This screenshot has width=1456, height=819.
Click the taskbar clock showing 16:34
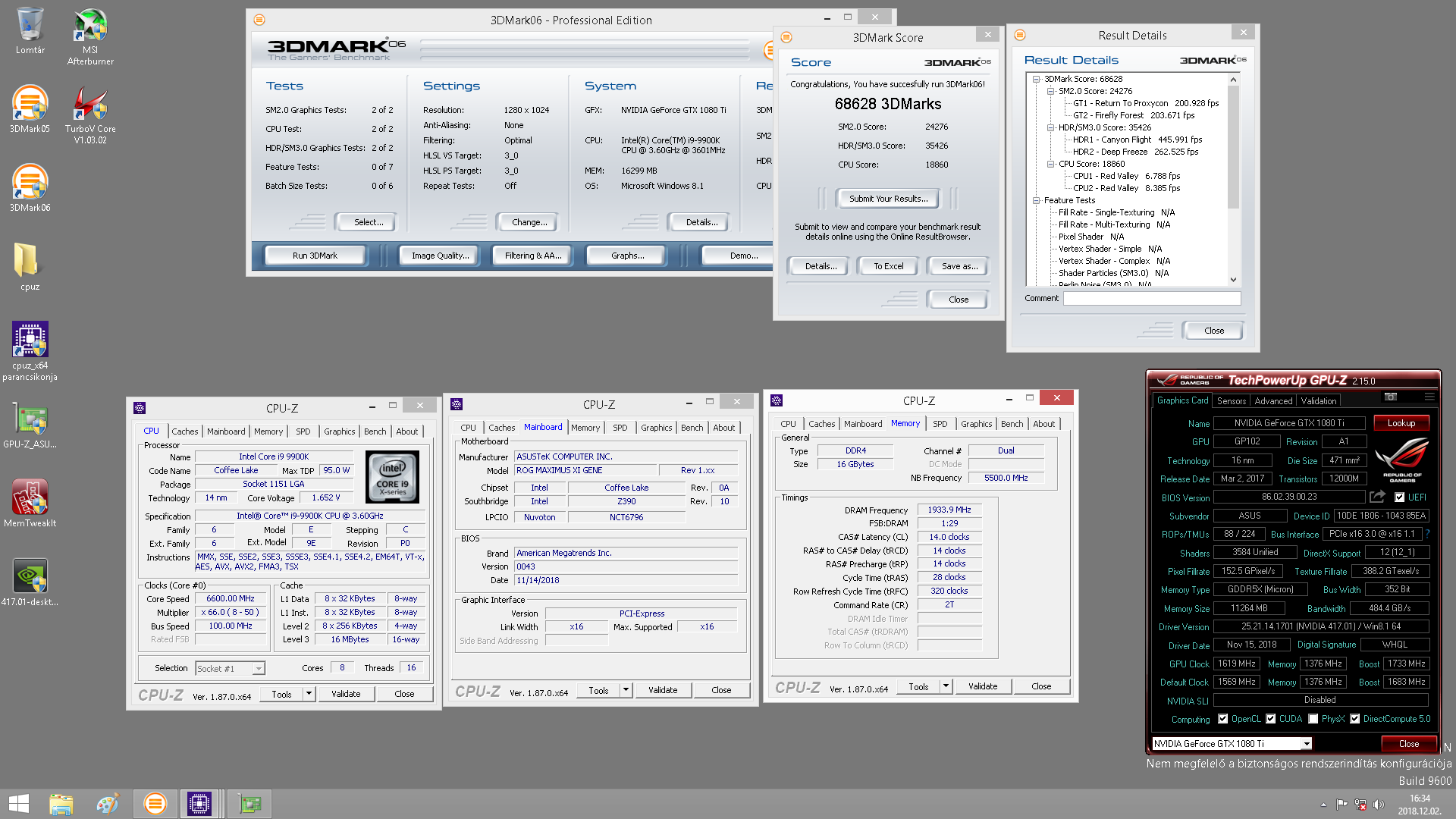click(x=1420, y=805)
